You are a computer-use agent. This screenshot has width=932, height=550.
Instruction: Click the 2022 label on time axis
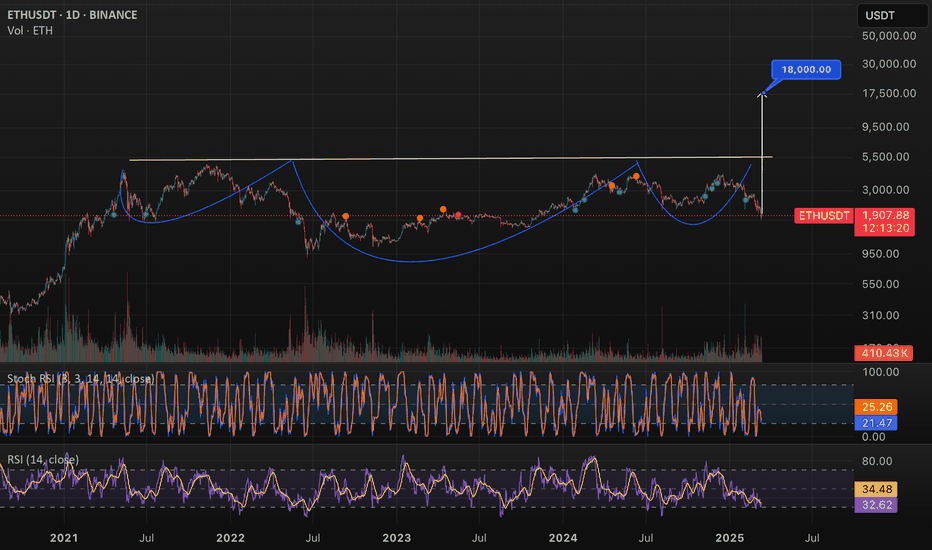(x=230, y=538)
